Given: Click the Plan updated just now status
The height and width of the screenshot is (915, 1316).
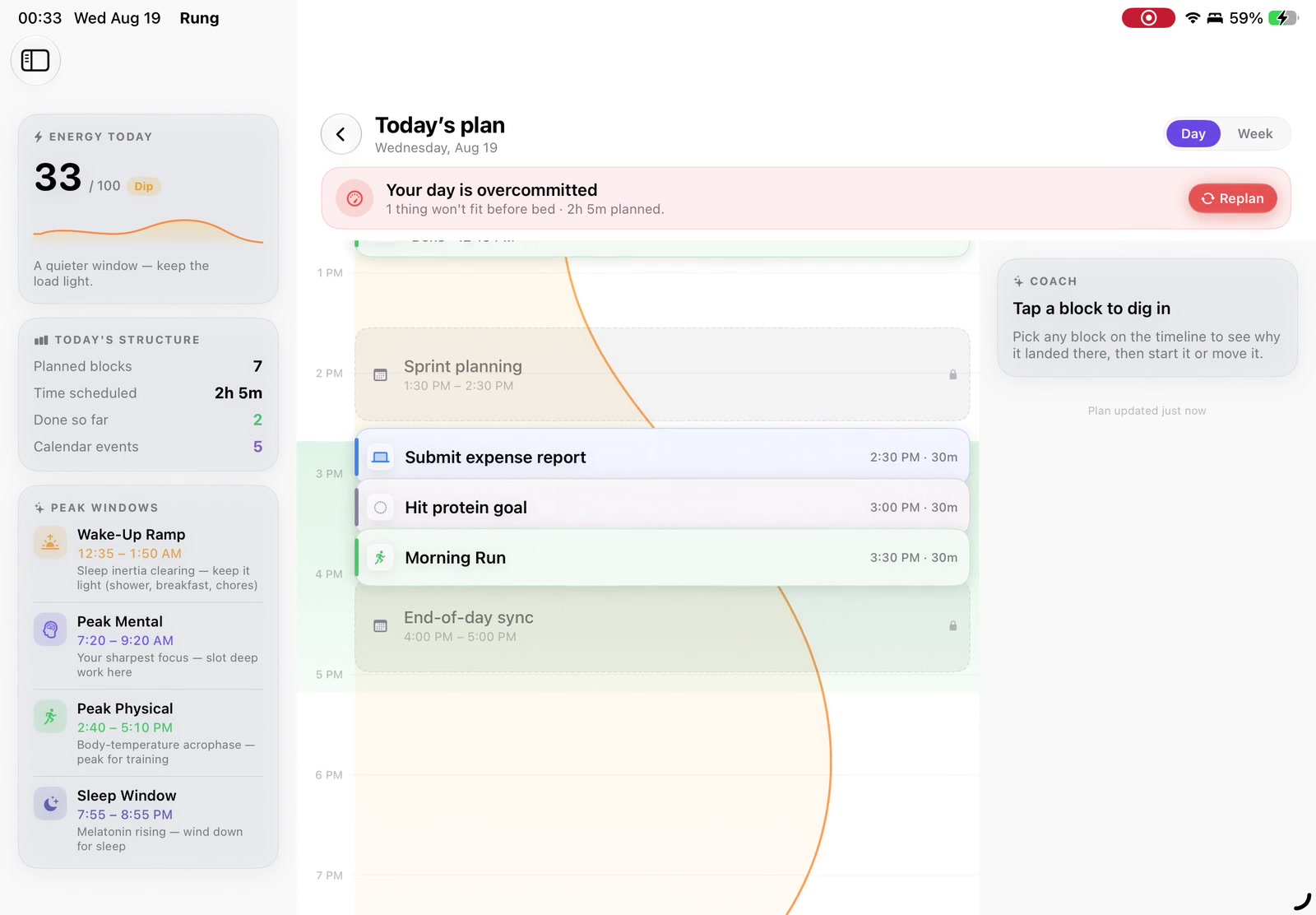Looking at the screenshot, I should pos(1147,411).
